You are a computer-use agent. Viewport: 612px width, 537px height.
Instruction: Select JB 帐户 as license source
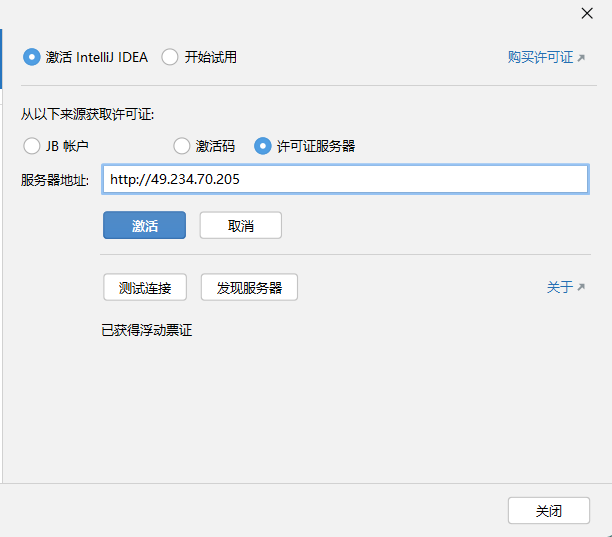pos(31,146)
